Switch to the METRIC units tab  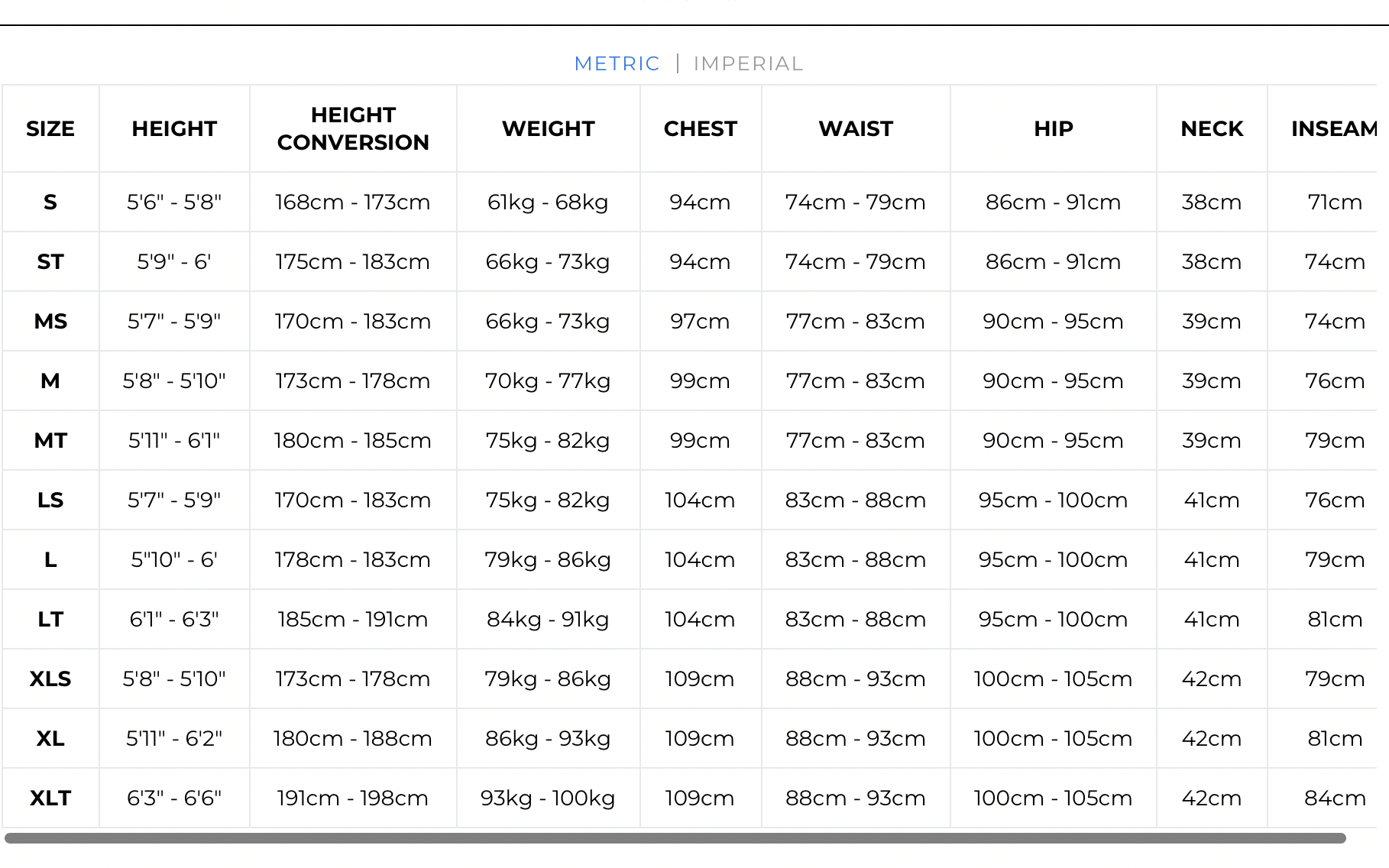pos(617,63)
